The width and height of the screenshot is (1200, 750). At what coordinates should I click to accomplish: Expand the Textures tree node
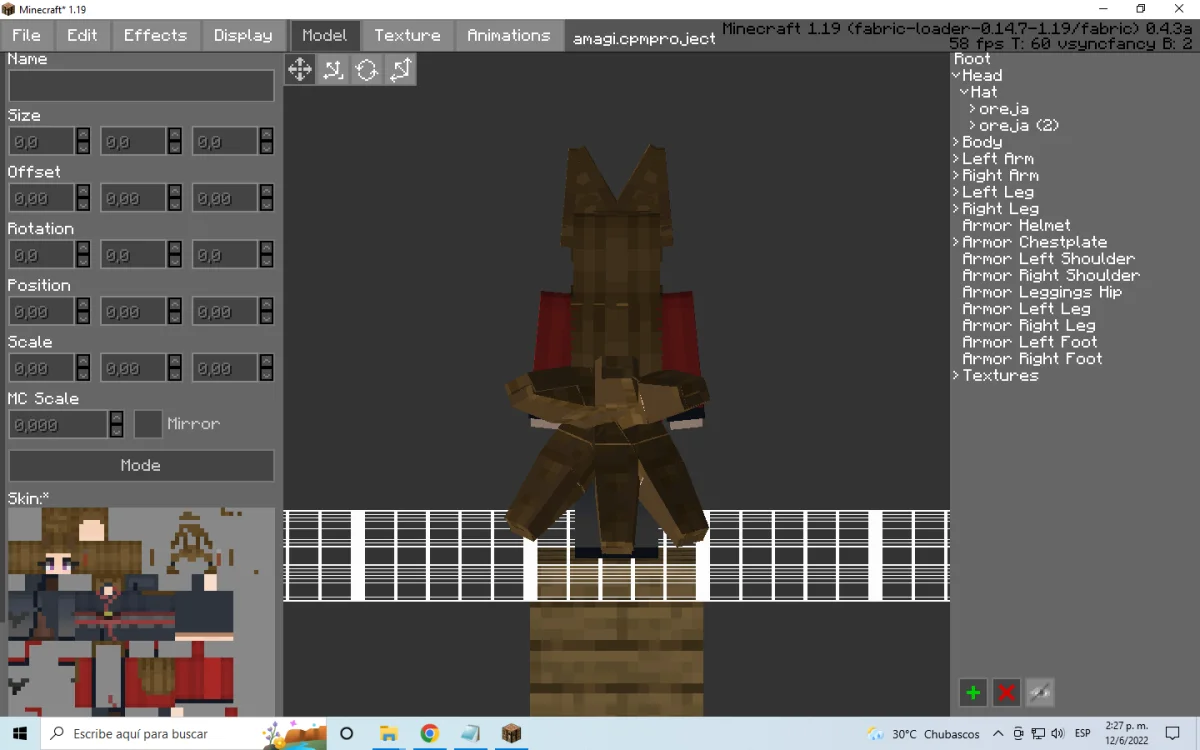coord(956,375)
